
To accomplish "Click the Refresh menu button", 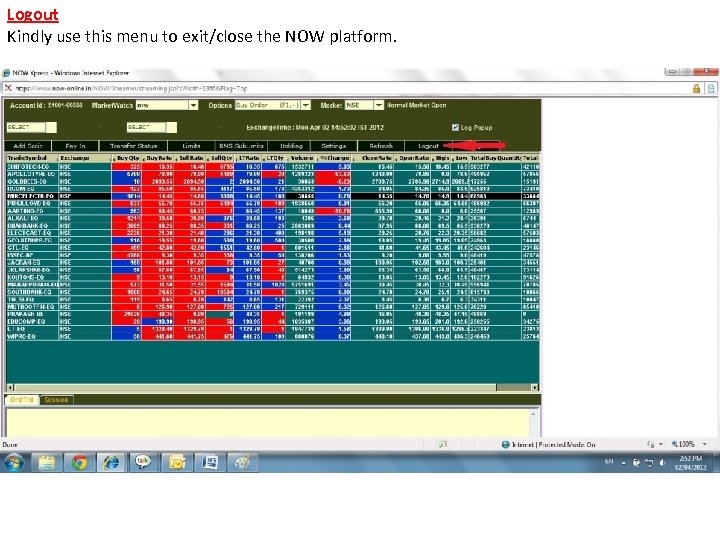I will 381,146.
